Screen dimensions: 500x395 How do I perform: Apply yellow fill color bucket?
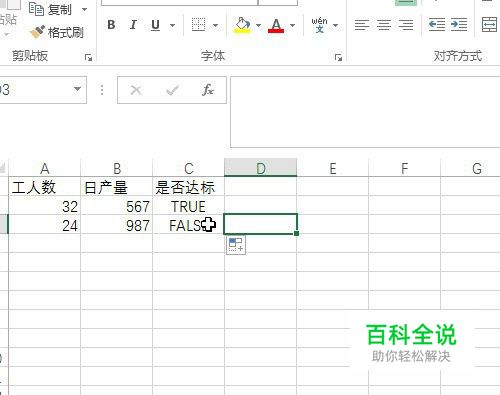pos(242,25)
